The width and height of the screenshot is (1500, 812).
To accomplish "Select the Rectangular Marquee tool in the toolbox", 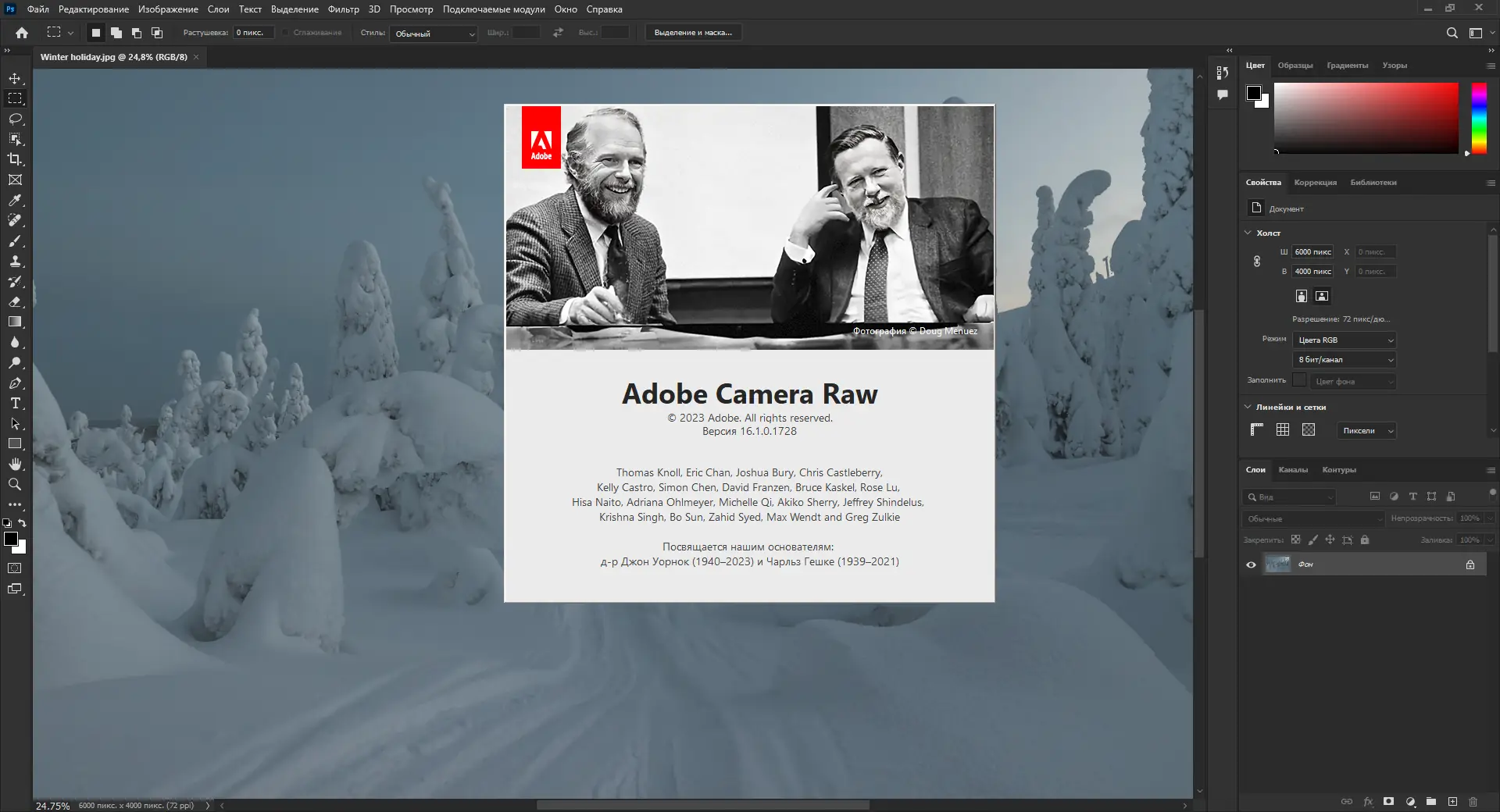I will 15,98.
